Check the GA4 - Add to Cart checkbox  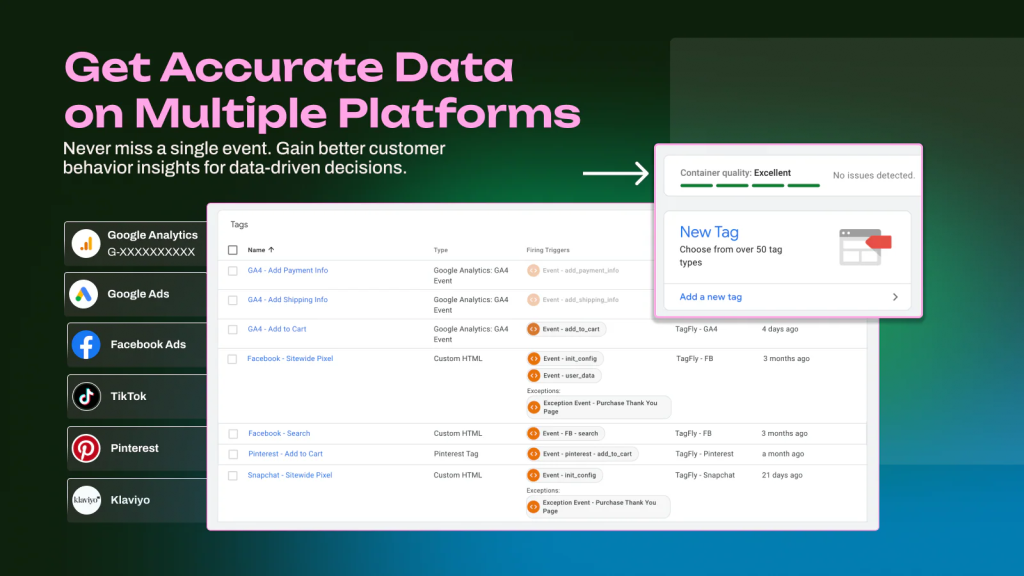coord(232,330)
